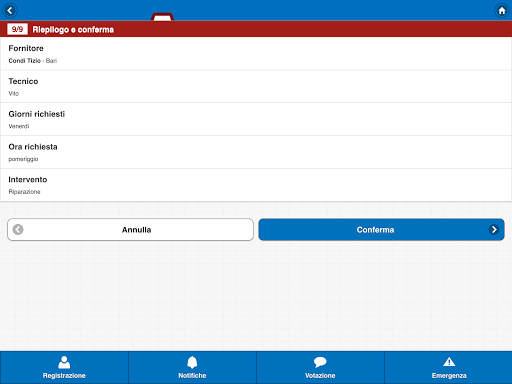Open the Emergenza warning triangle icon
The image size is (512, 384).
click(449, 362)
